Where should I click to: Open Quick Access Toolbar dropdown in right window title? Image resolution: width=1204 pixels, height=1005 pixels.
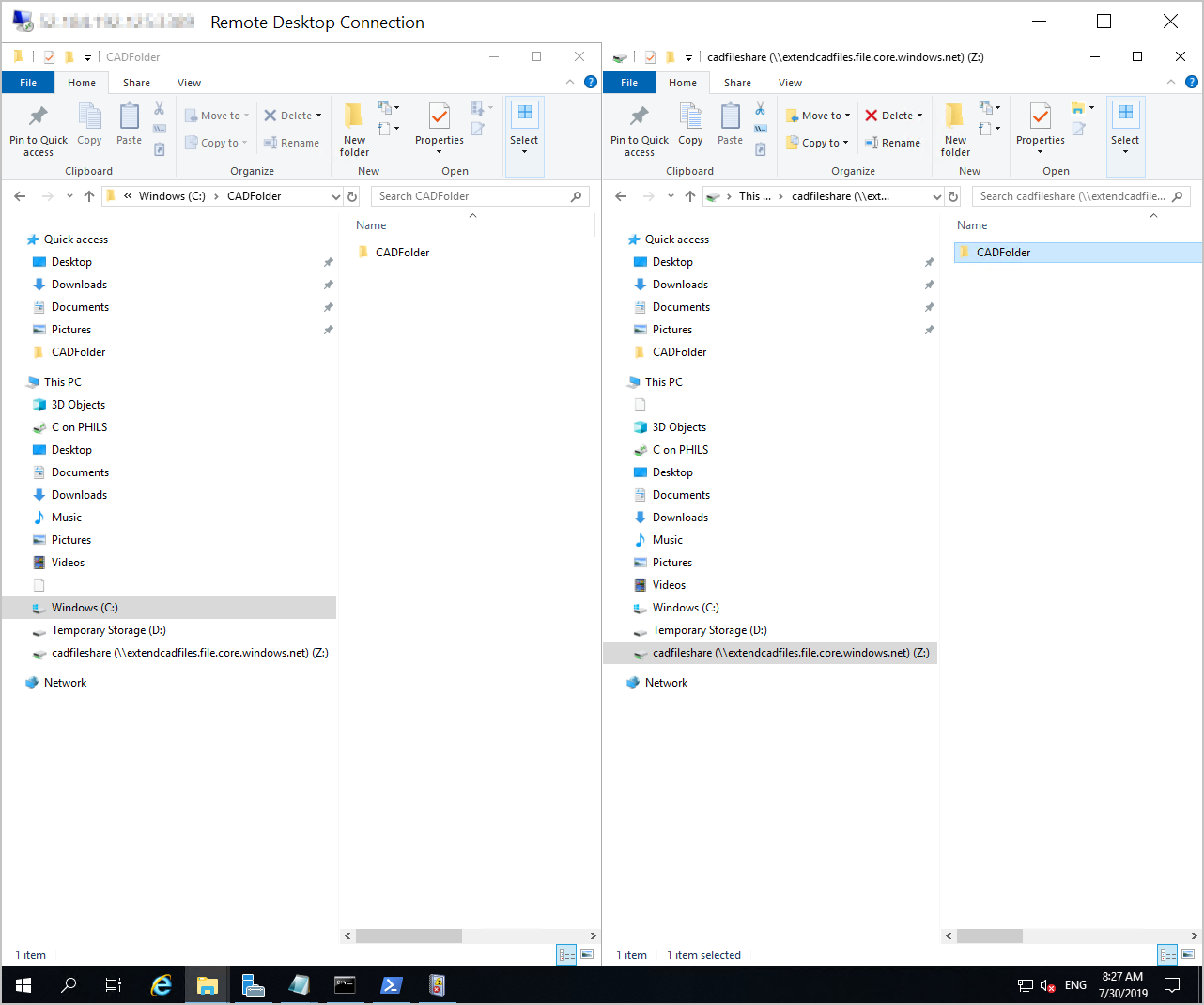click(688, 57)
